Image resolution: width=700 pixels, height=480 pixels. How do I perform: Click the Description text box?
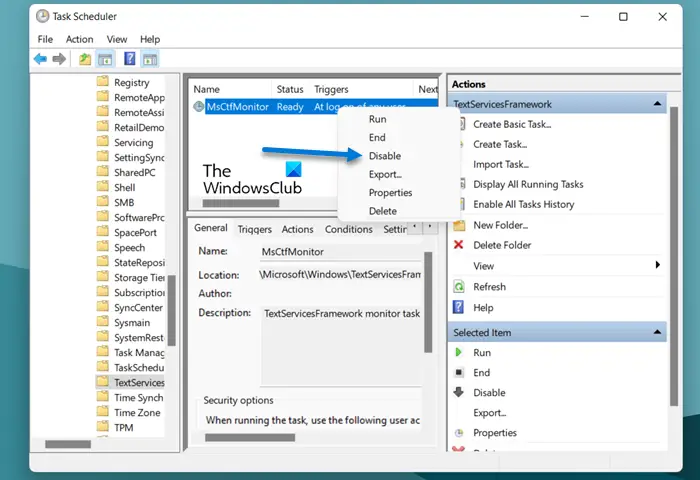342,345
